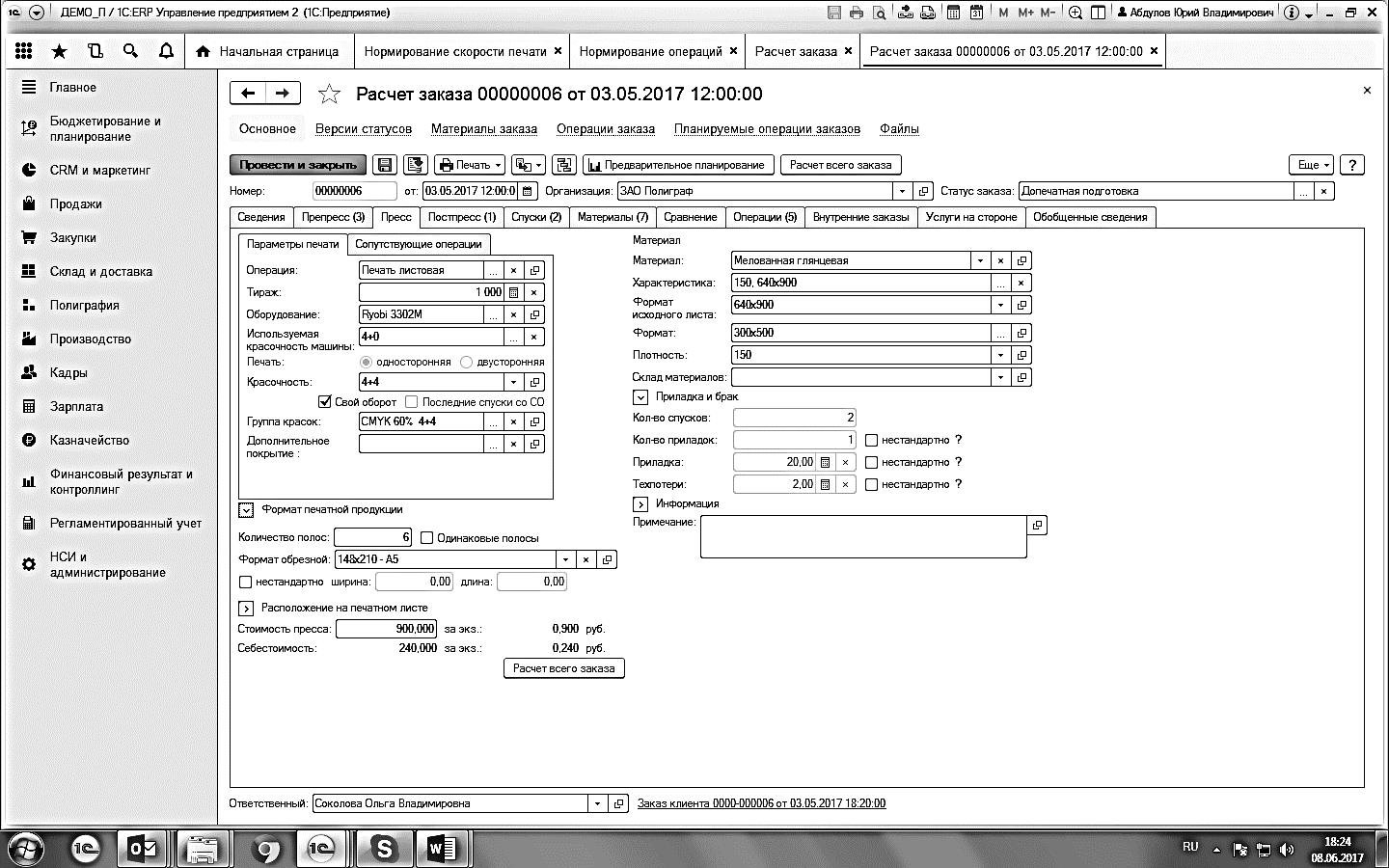Toggle нестандартно checkbox for format size

(245, 582)
